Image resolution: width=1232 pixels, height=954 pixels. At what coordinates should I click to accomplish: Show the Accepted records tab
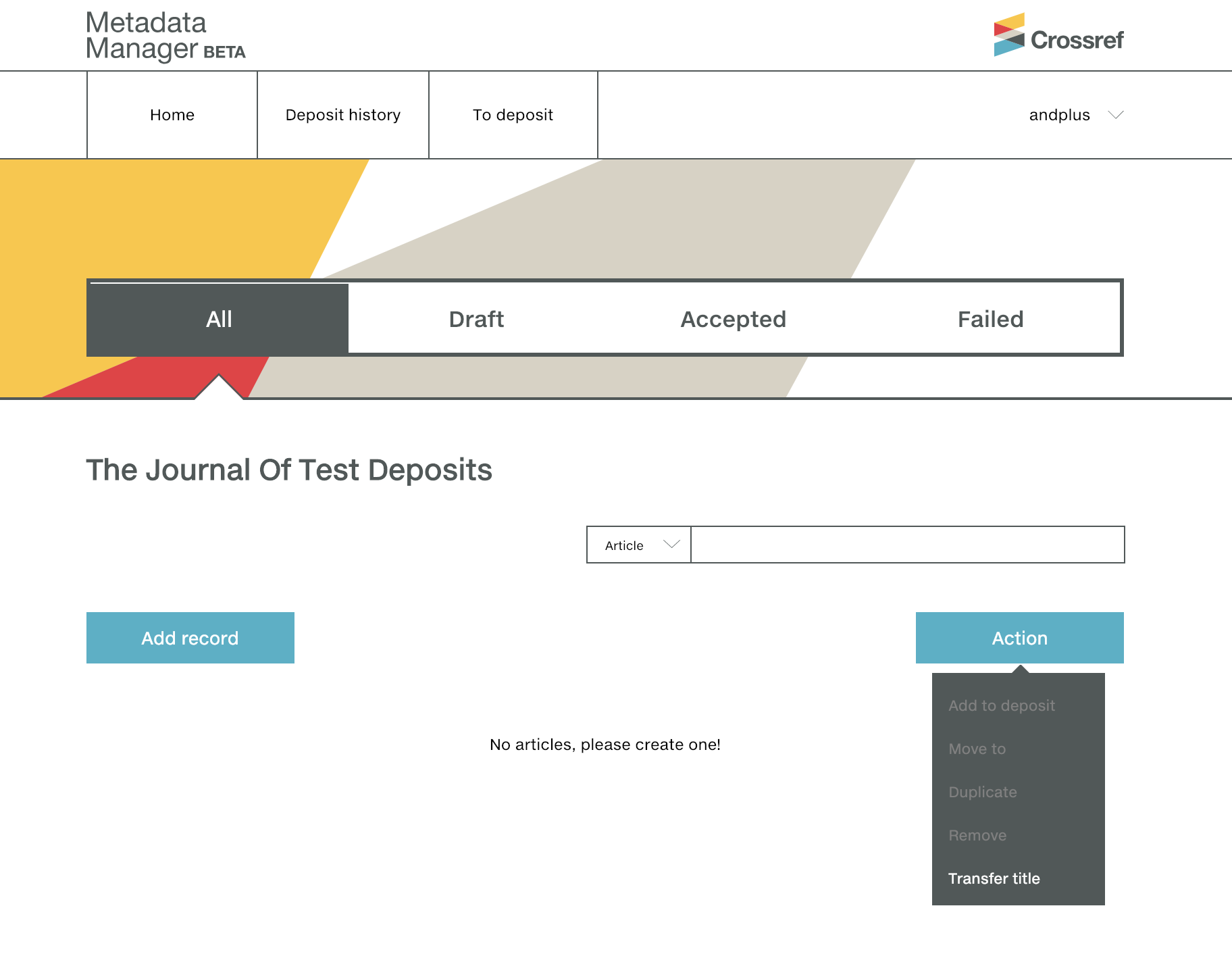[733, 319]
